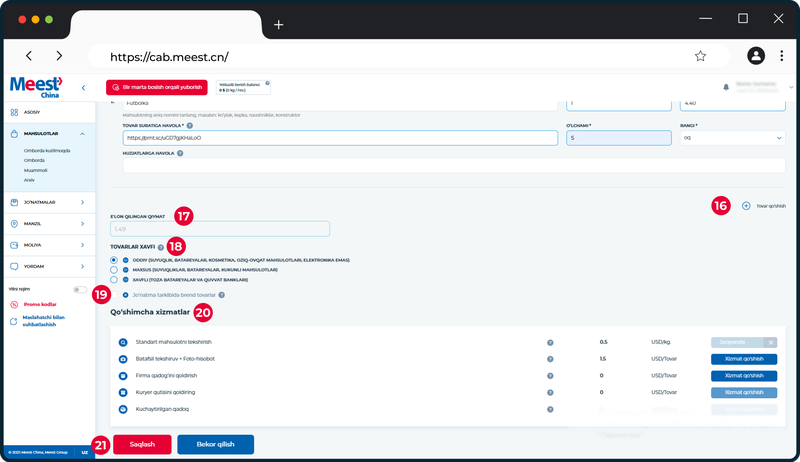Click the help icon in Kuryer qutisini qoldiring row
This screenshot has width=800, height=462.
tap(550, 393)
